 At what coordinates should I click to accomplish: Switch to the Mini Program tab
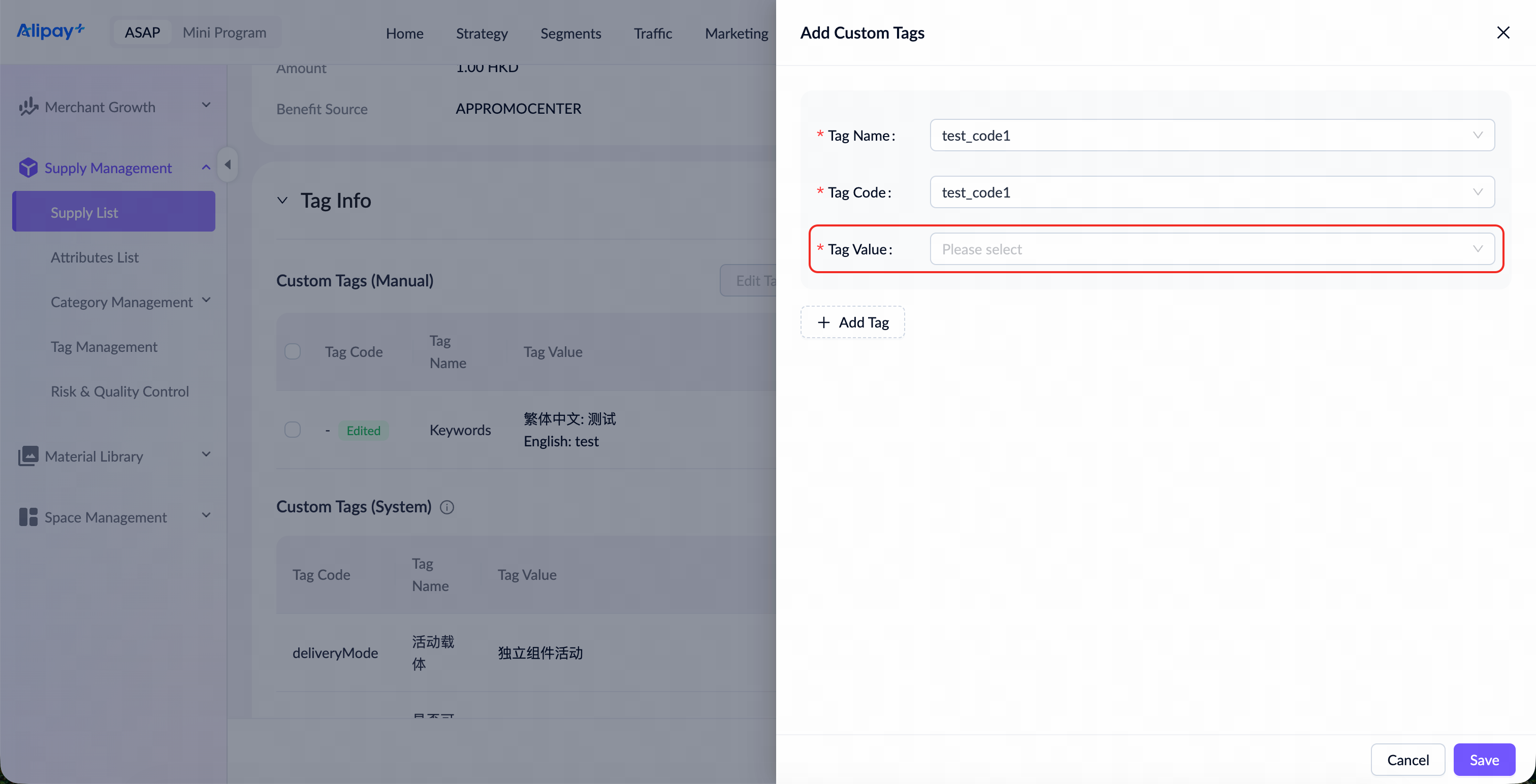pos(224,32)
